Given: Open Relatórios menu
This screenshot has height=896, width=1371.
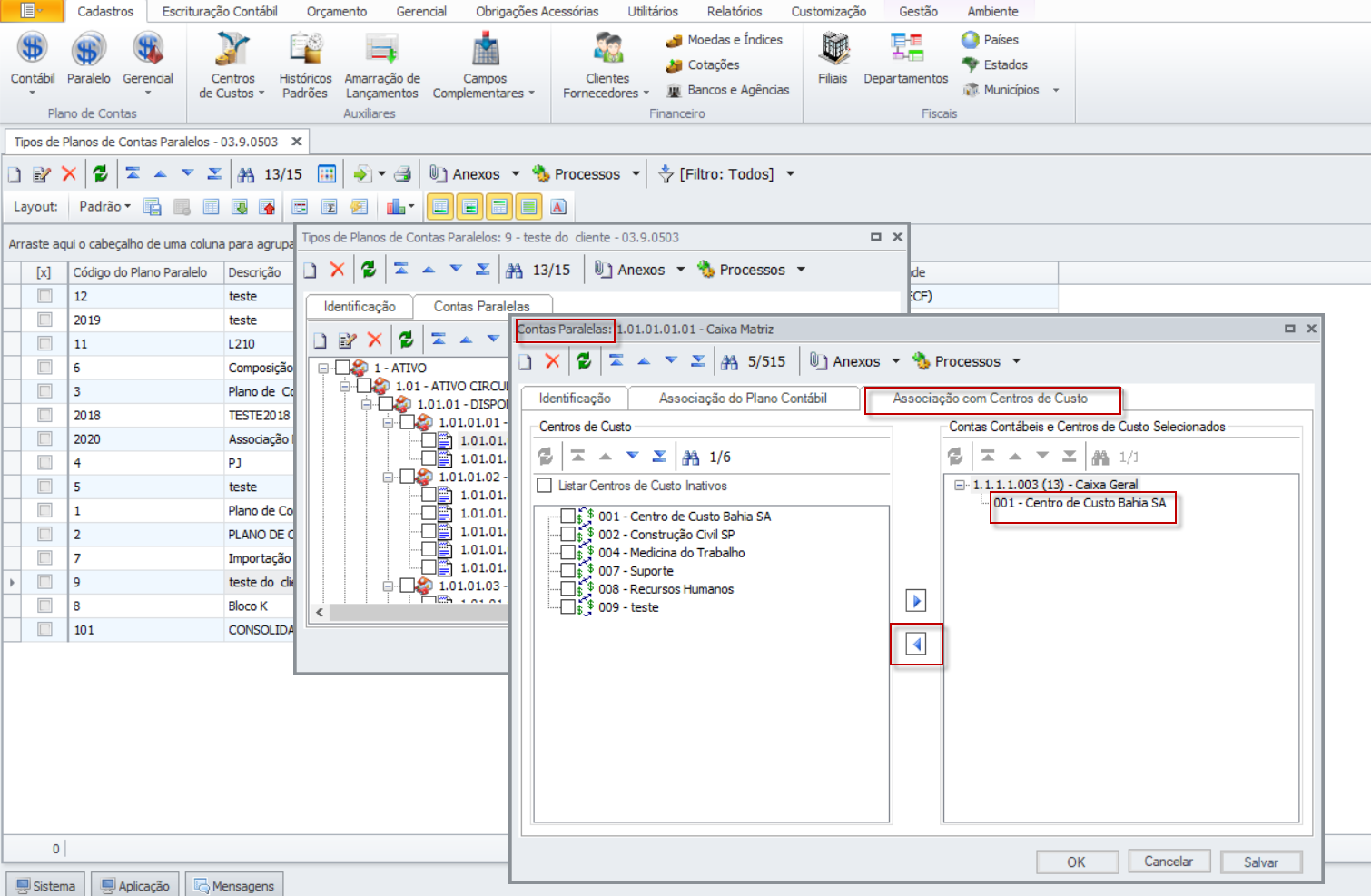Looking at the screenshot, I should (x=735, y=11).
